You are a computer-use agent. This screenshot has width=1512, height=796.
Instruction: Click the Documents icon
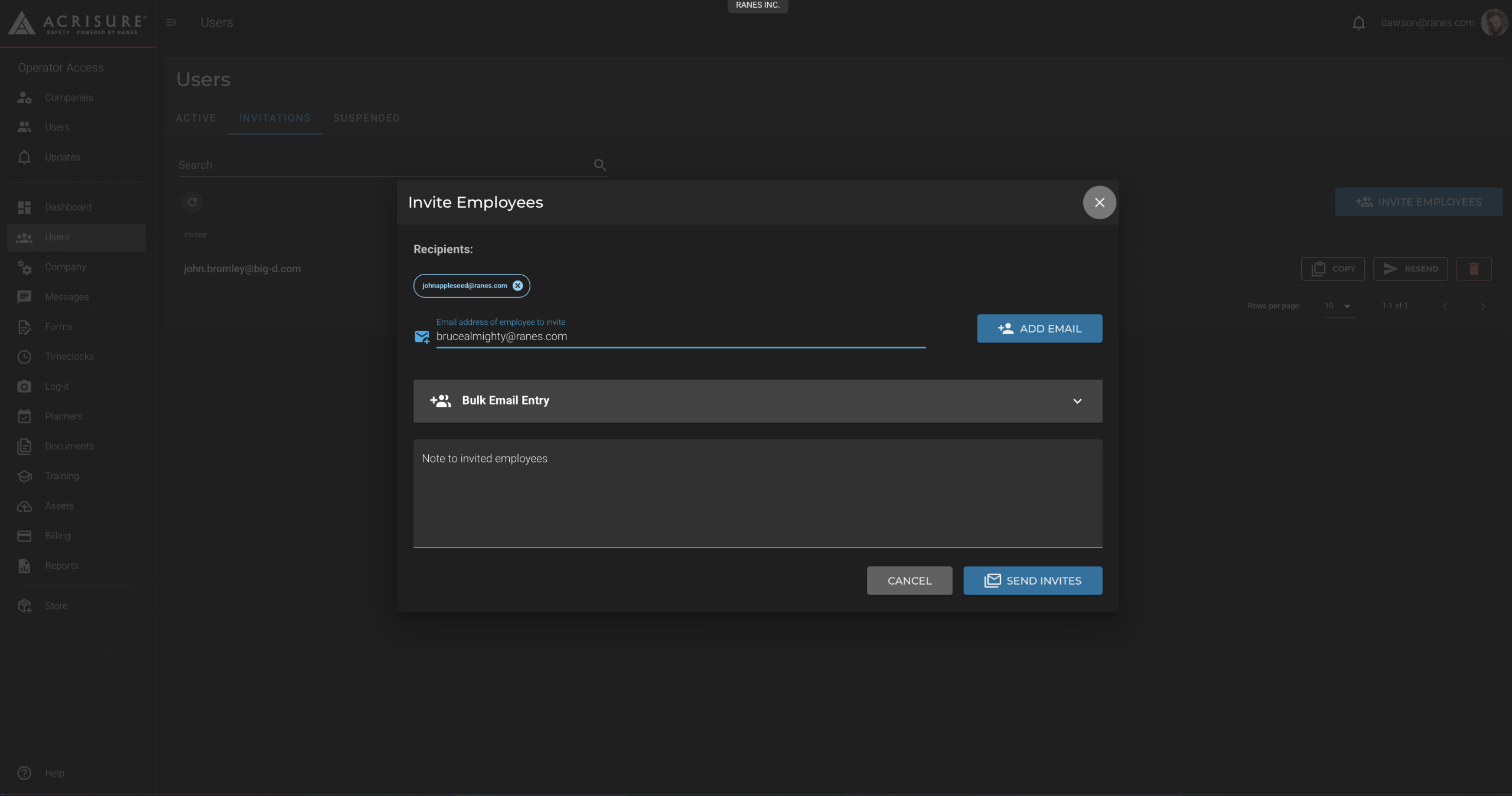pos(24,446)
